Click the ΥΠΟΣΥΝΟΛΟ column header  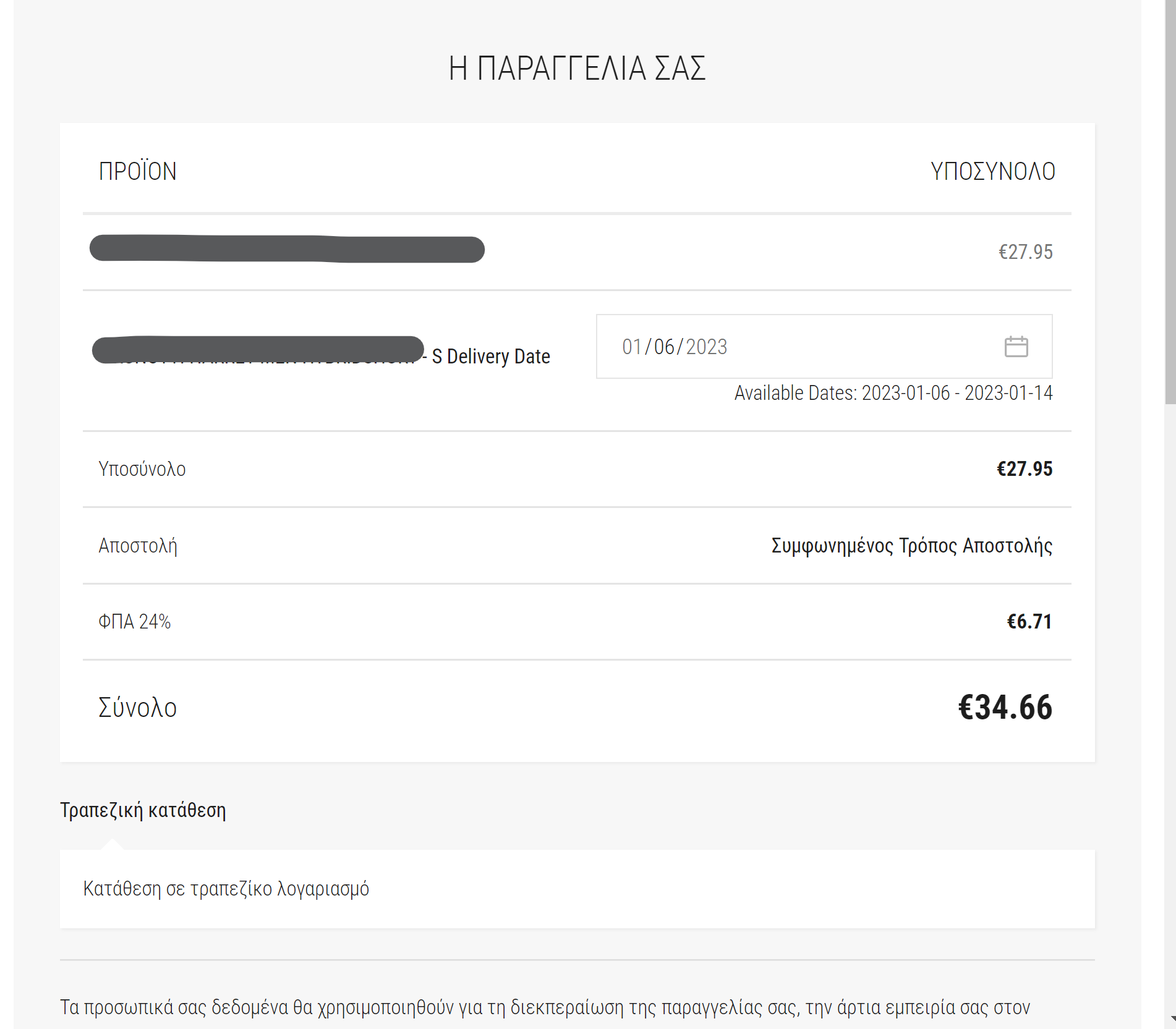click(992, 171)
